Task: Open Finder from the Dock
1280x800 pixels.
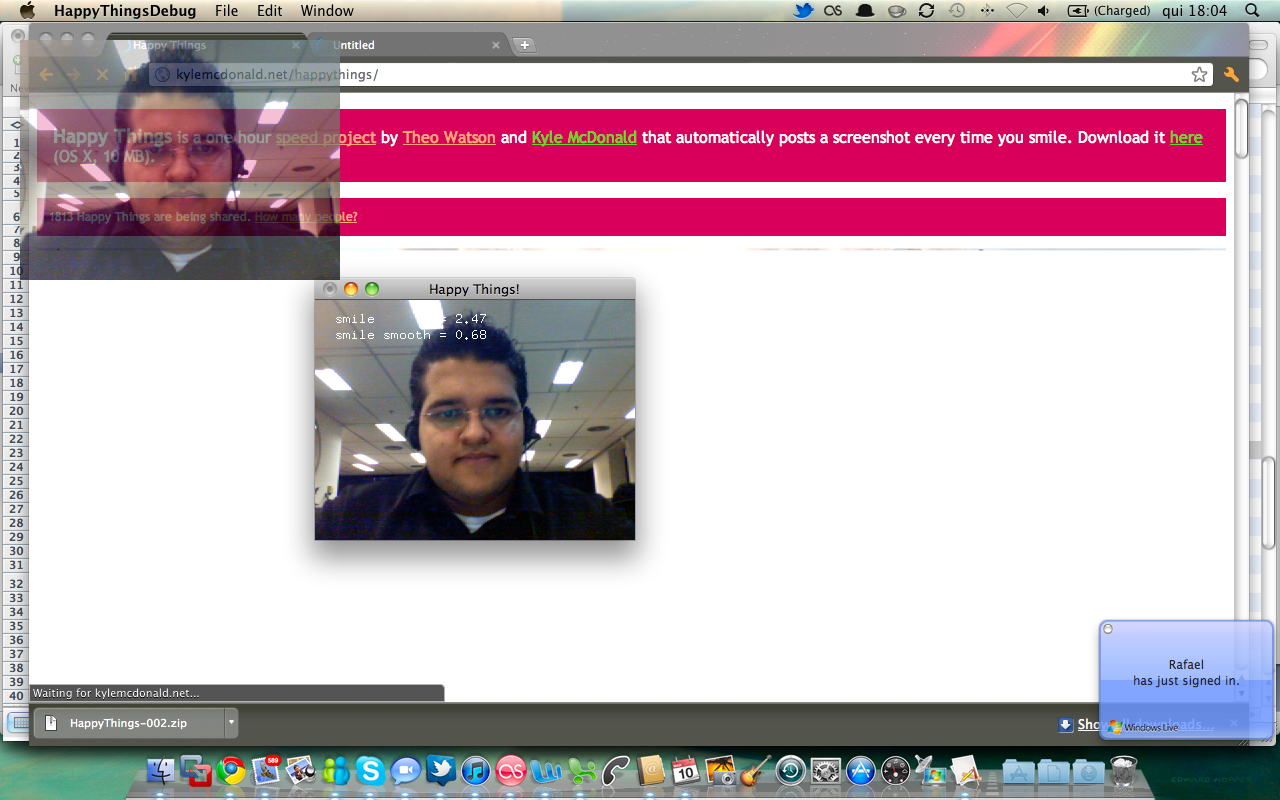Action: coord(162,770)
